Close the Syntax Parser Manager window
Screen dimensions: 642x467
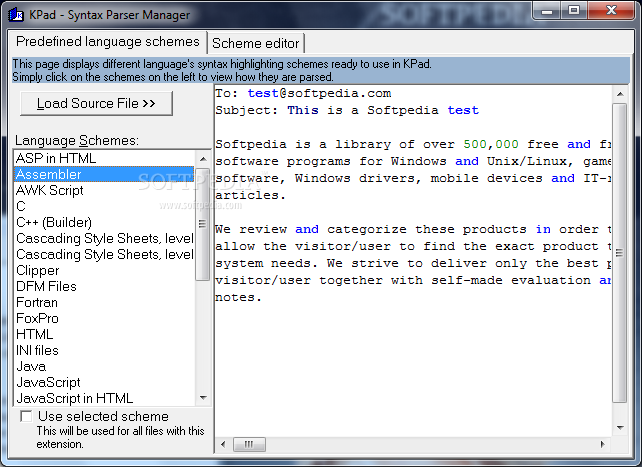coord(611,11)
